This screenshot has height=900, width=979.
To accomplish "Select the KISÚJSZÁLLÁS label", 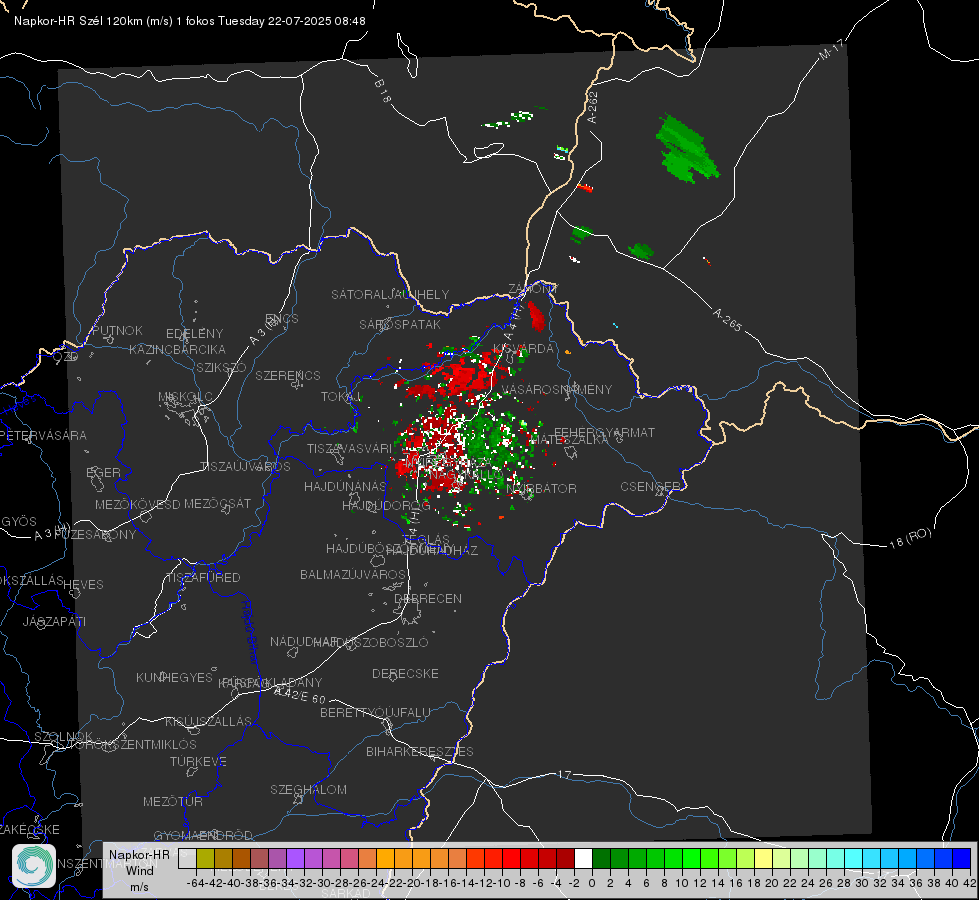I will pyautogui.click(x=209, y=721).
